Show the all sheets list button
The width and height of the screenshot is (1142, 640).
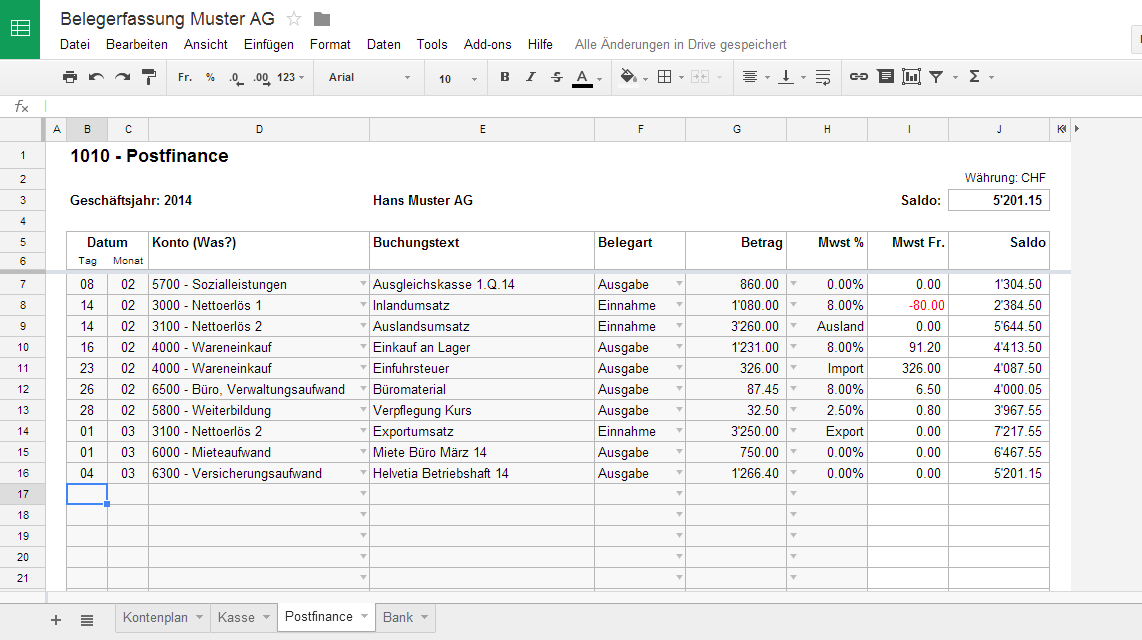[87, 620]
